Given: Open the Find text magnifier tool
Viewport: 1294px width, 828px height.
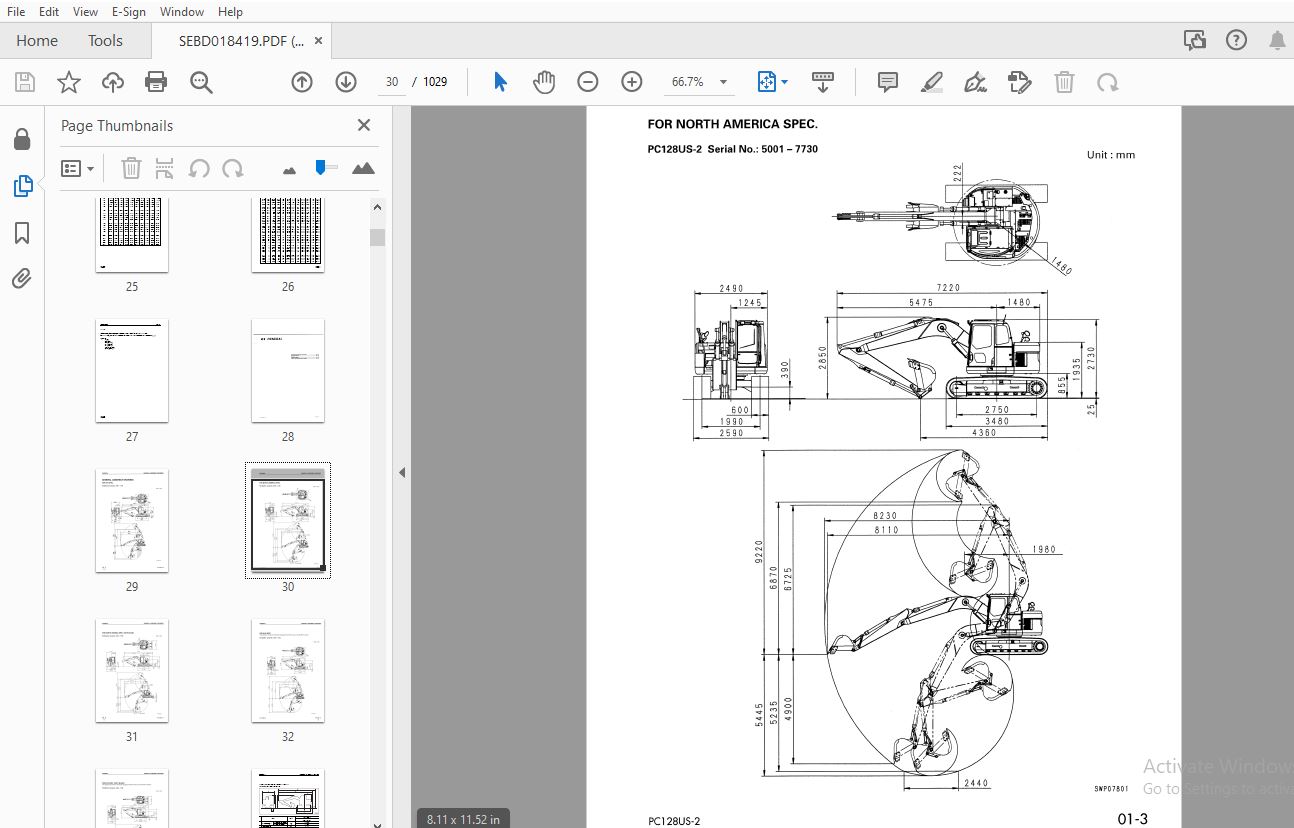Looking at the screenshot, I should pyautogui.click(x=201, y=82).
